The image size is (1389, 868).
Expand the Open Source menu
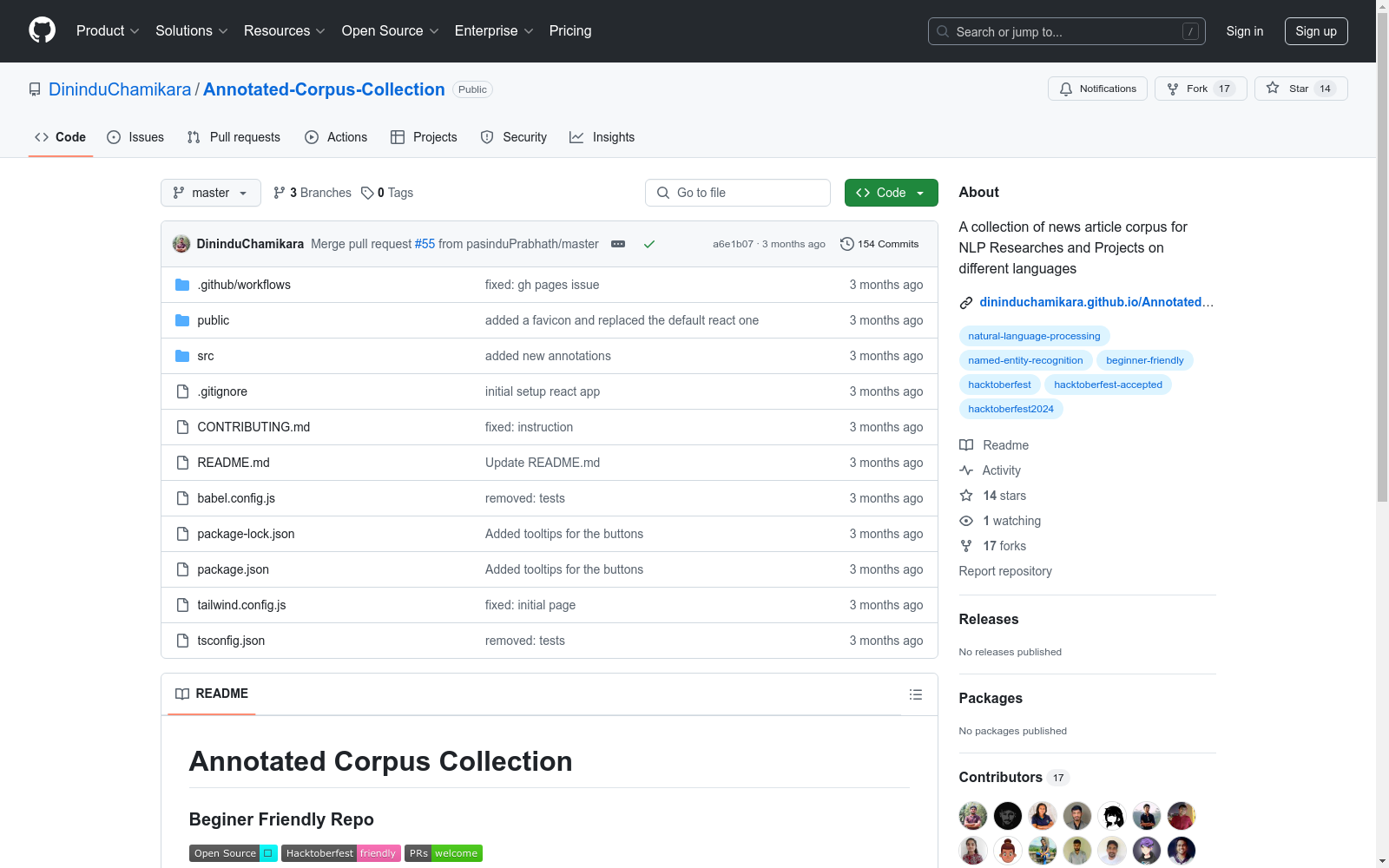click(391, 31)
